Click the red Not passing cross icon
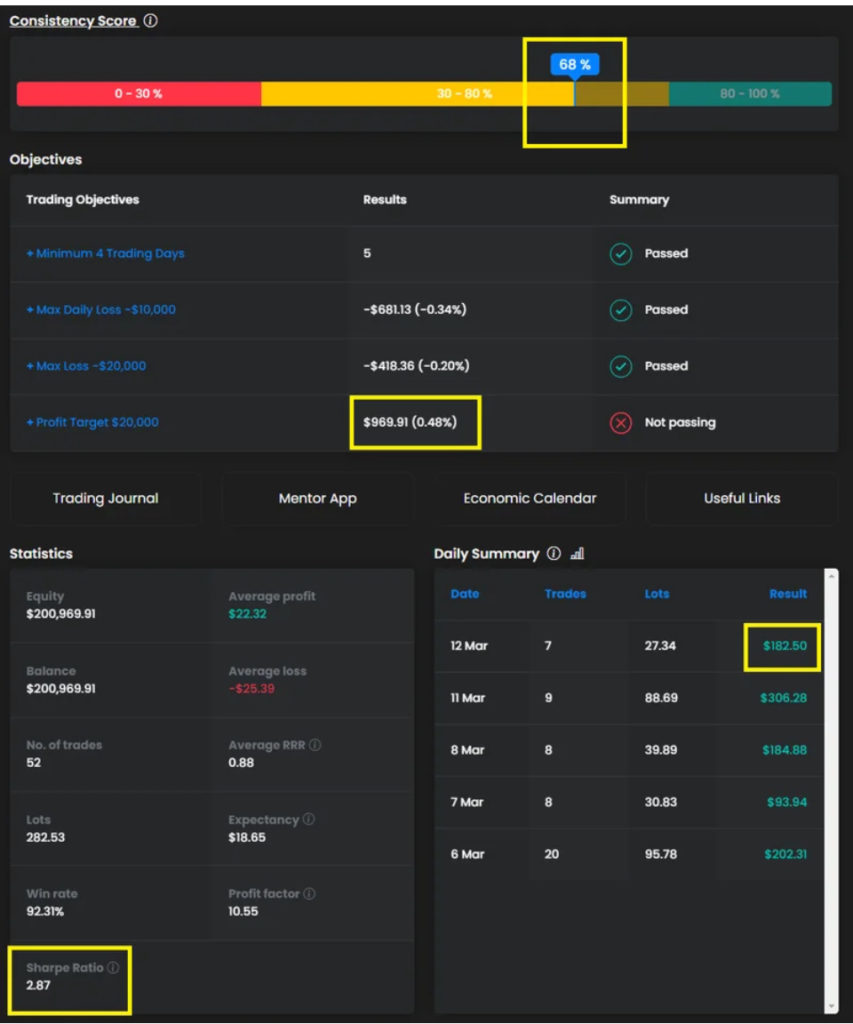 tap(621, 423)
